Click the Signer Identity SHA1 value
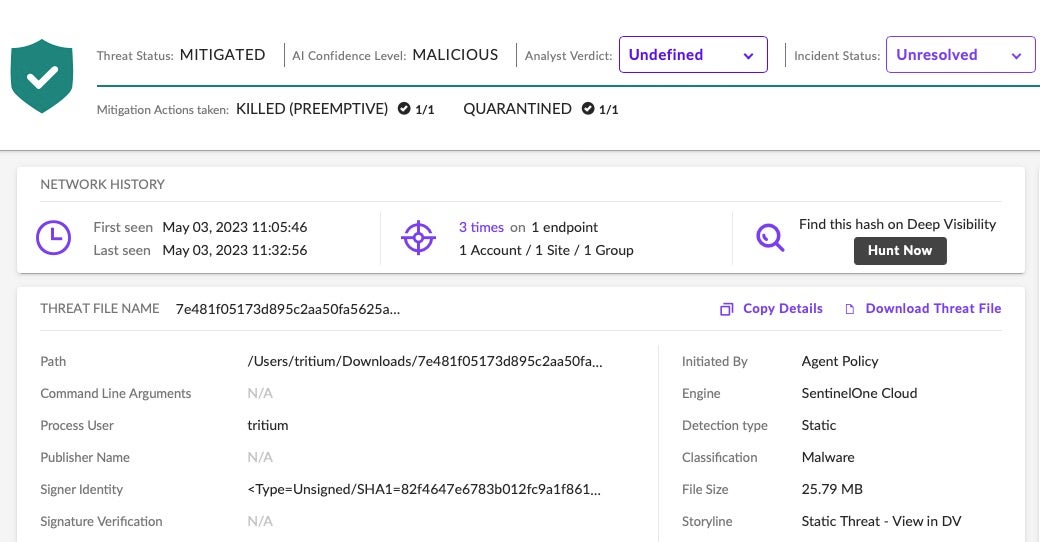The height and width of the screenshot is (542, 1040). 425,489
